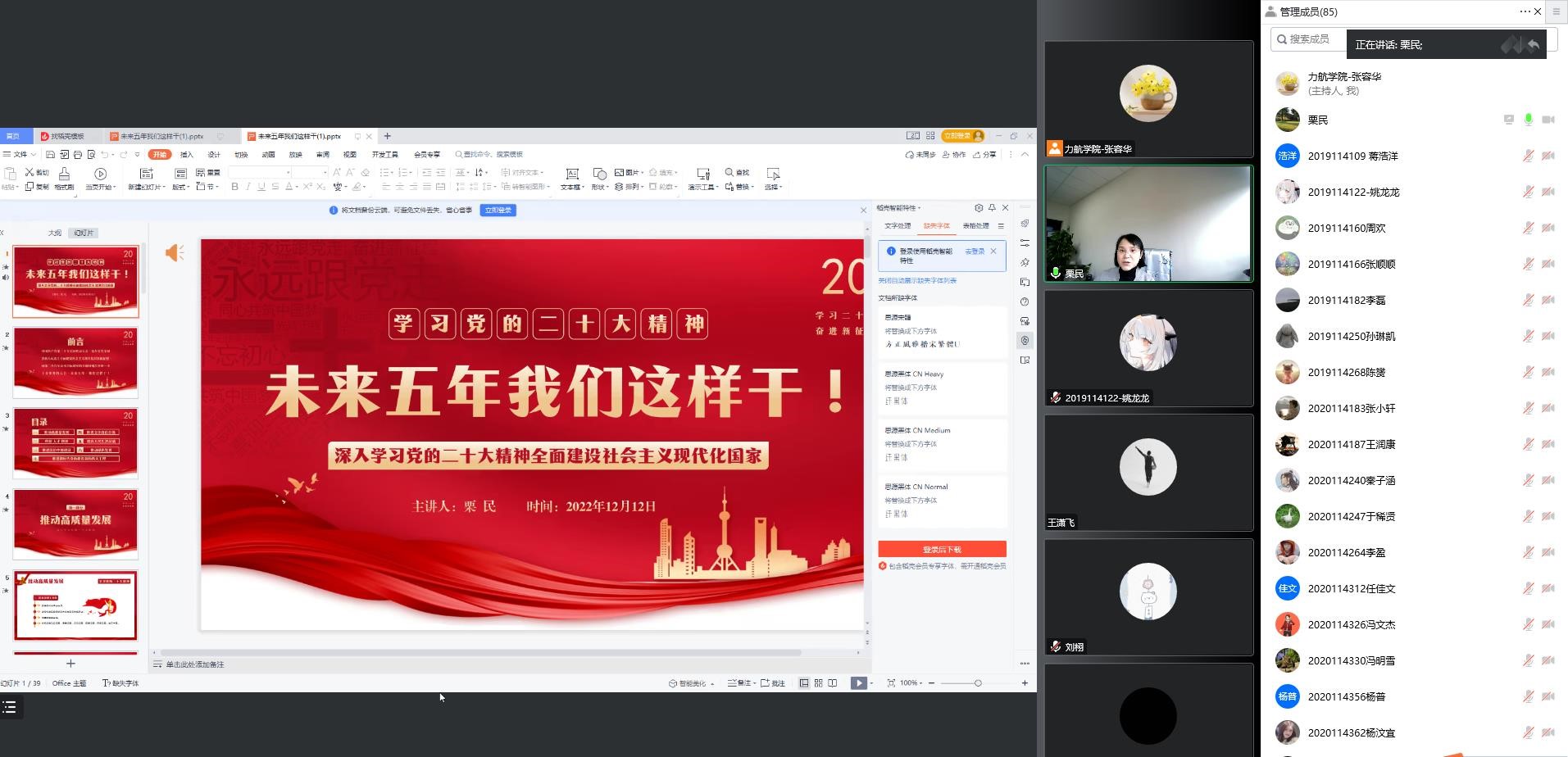The height and width of the screenshot is (757, 1568).
Task: Click the settings gear in the side panel
Action: pos(979,208)
